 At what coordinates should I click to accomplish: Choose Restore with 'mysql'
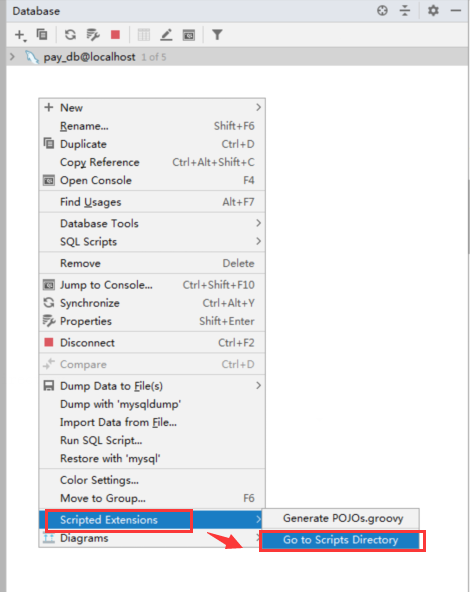coord(152,458)
